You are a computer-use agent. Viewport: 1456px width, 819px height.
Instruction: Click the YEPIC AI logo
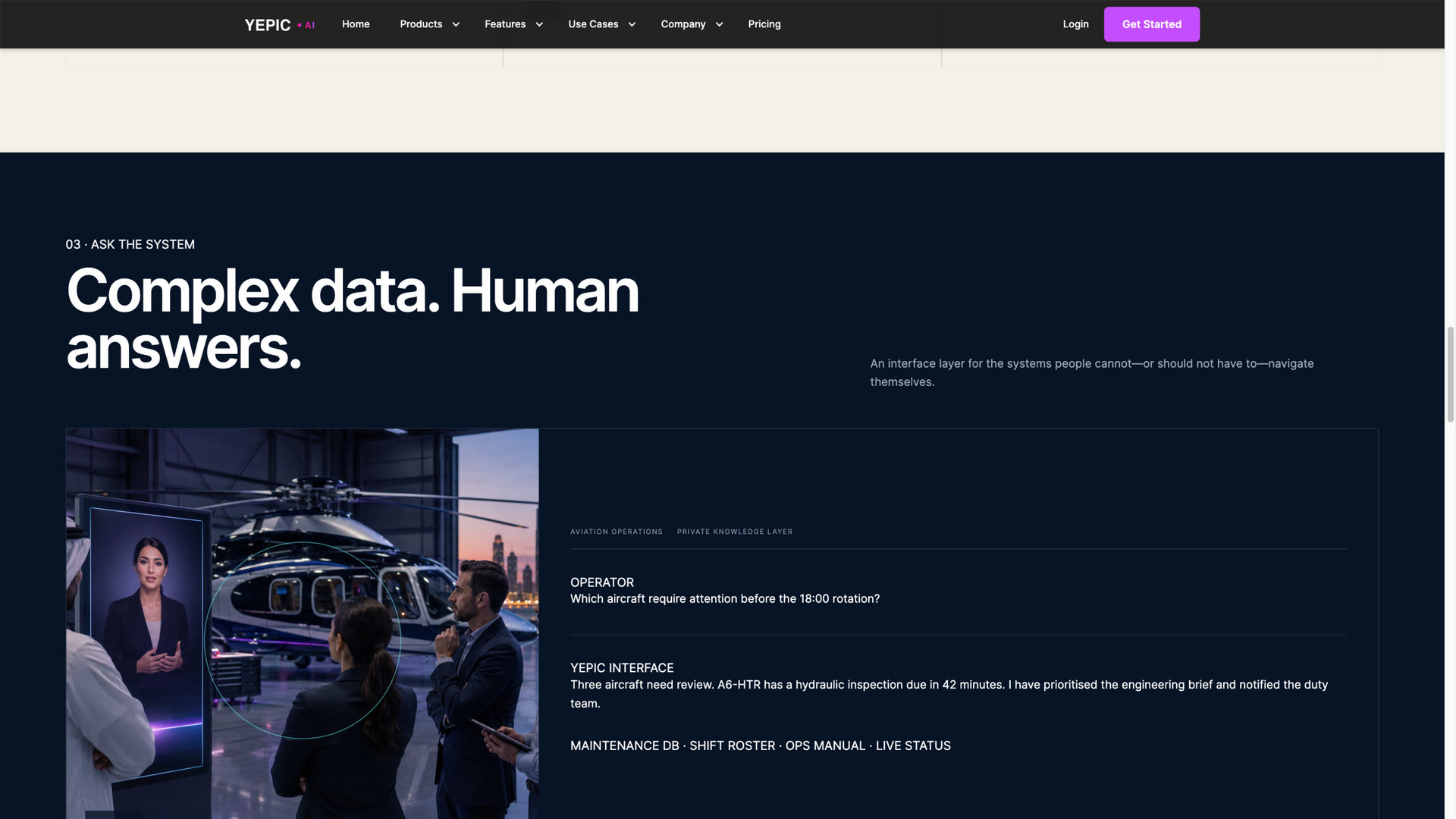(279, 25)
